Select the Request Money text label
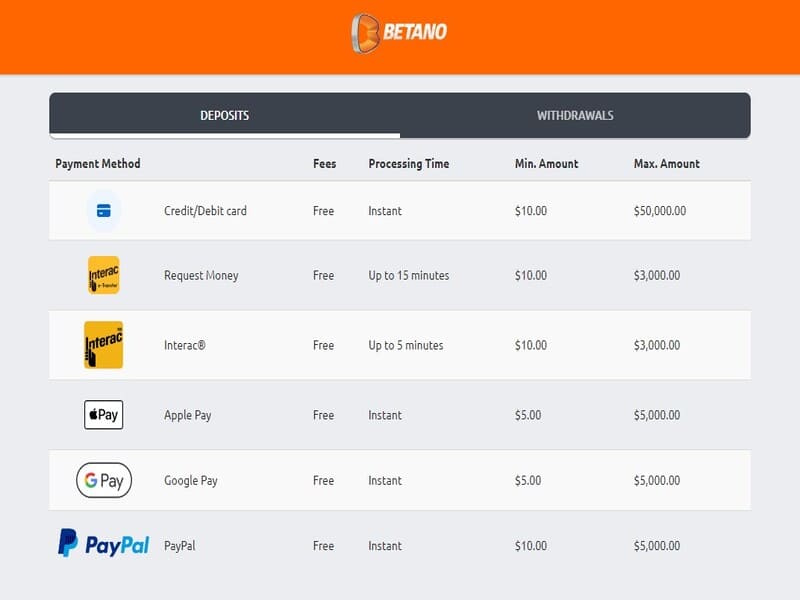The image size is (800, 600). tap(201, 276)
